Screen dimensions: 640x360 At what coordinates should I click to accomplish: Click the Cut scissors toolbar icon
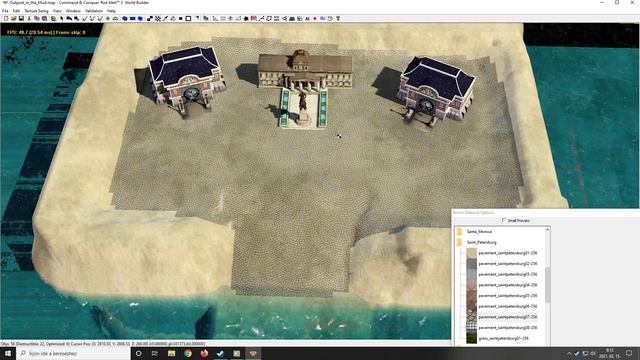tap(29, 18)
